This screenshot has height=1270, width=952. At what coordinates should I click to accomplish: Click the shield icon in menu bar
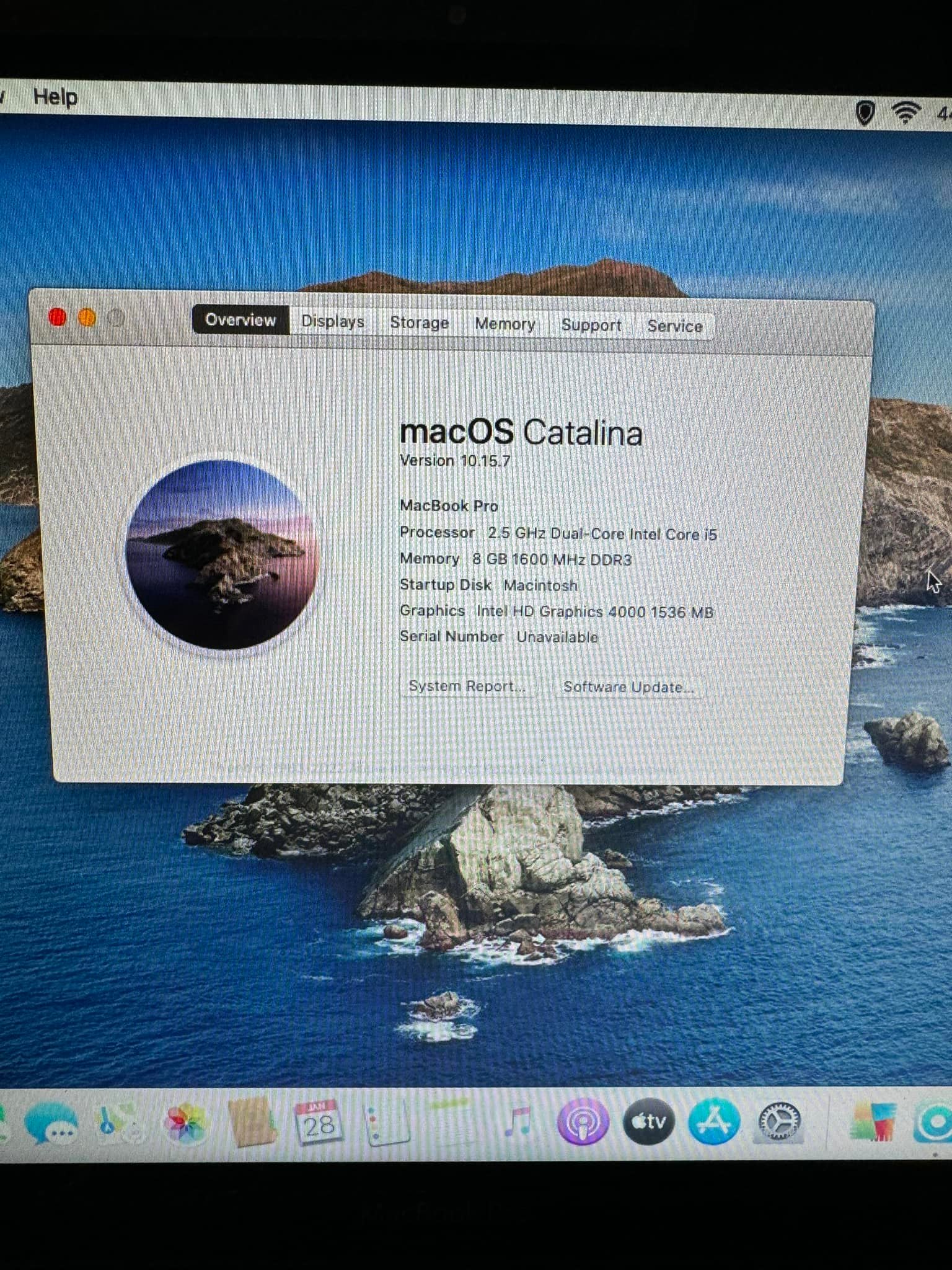pyautogui.click(x=865, y=112)
